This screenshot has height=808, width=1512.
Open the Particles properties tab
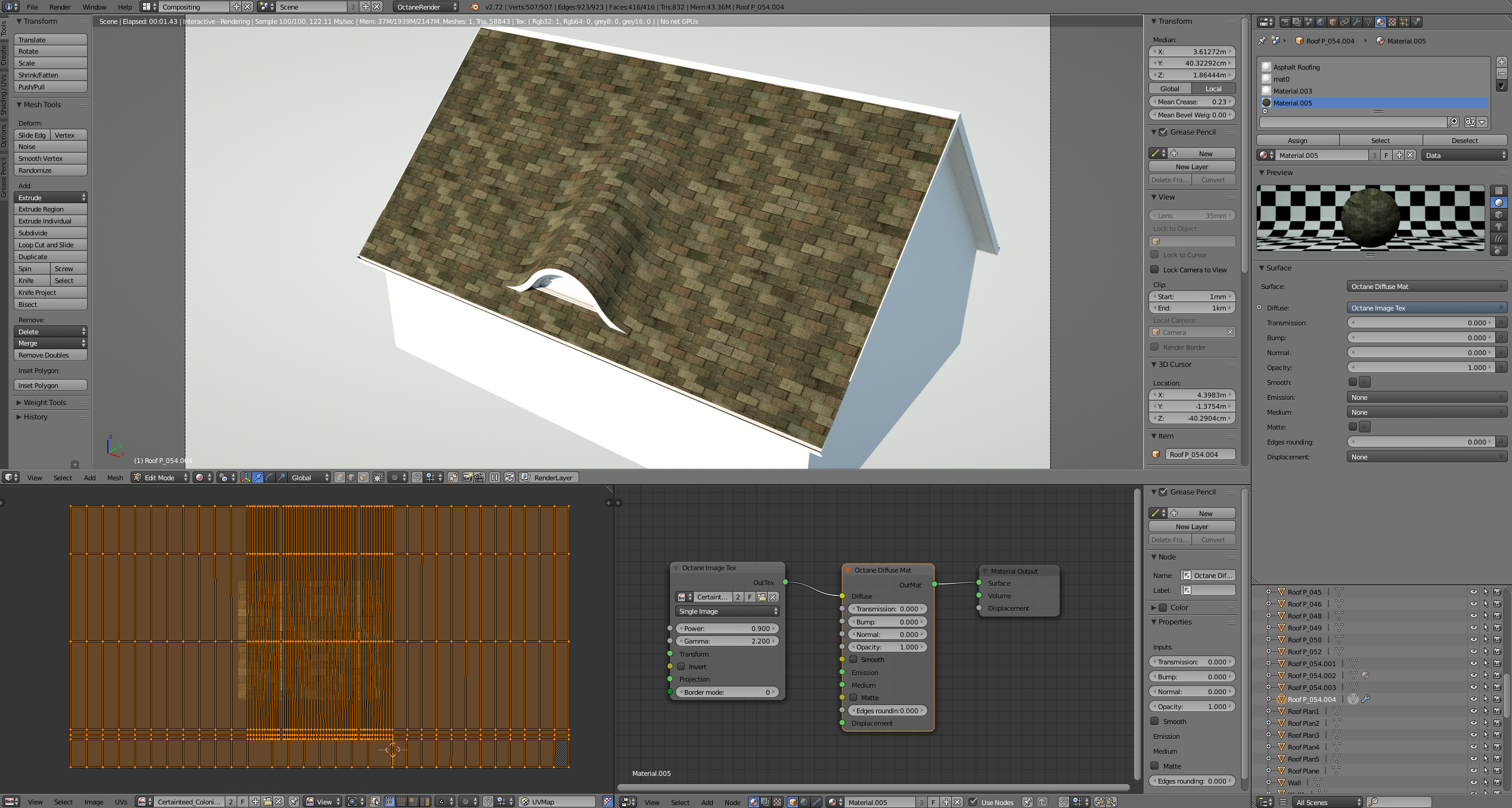pos(1404,22)
